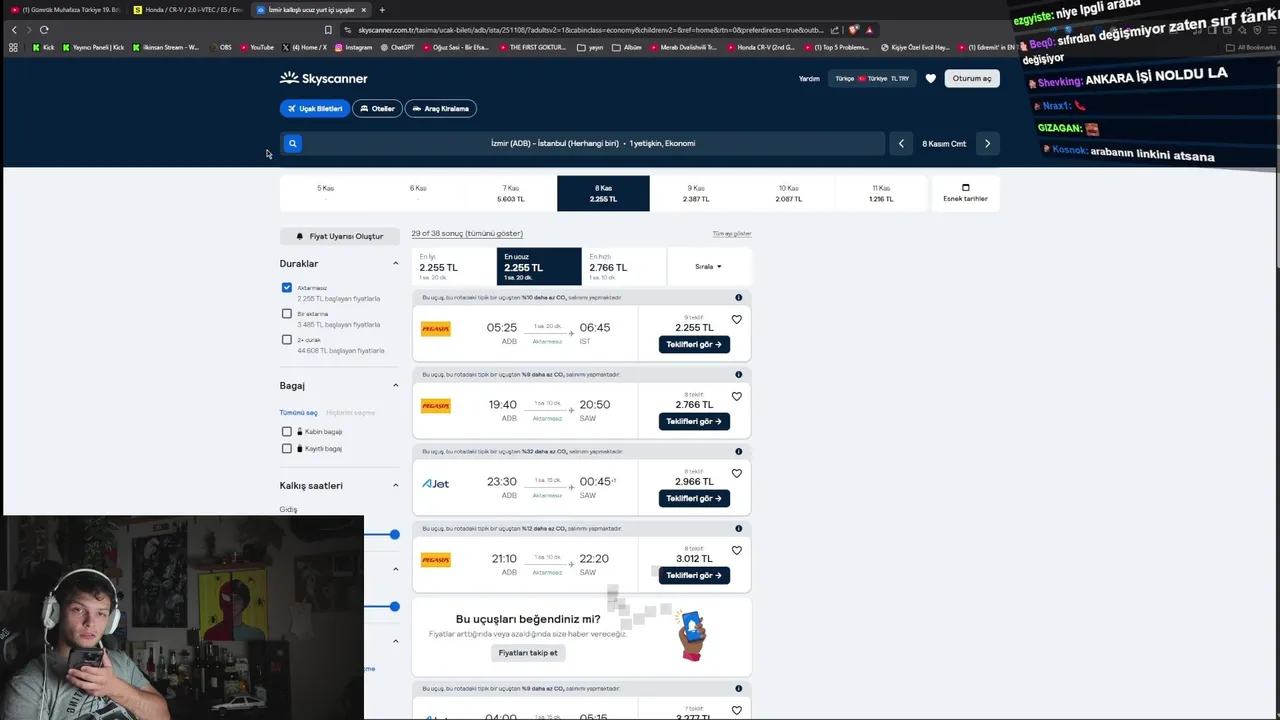Image resolution: width=1280 pixels, height=720 pixels.
Task: Open the OBS bookmark
Action: pos(219,47)
